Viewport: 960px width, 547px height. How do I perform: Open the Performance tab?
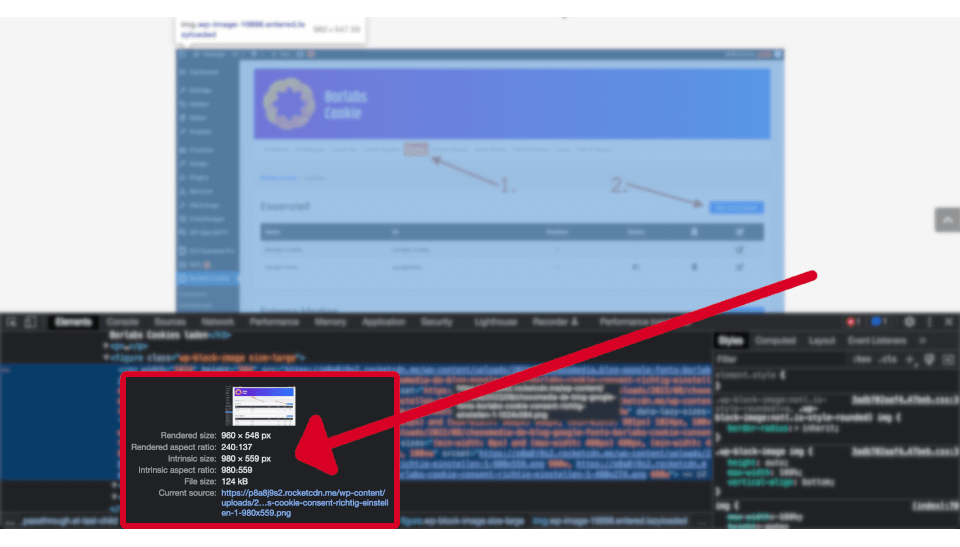pyautogui.click(x=274, y=322)
